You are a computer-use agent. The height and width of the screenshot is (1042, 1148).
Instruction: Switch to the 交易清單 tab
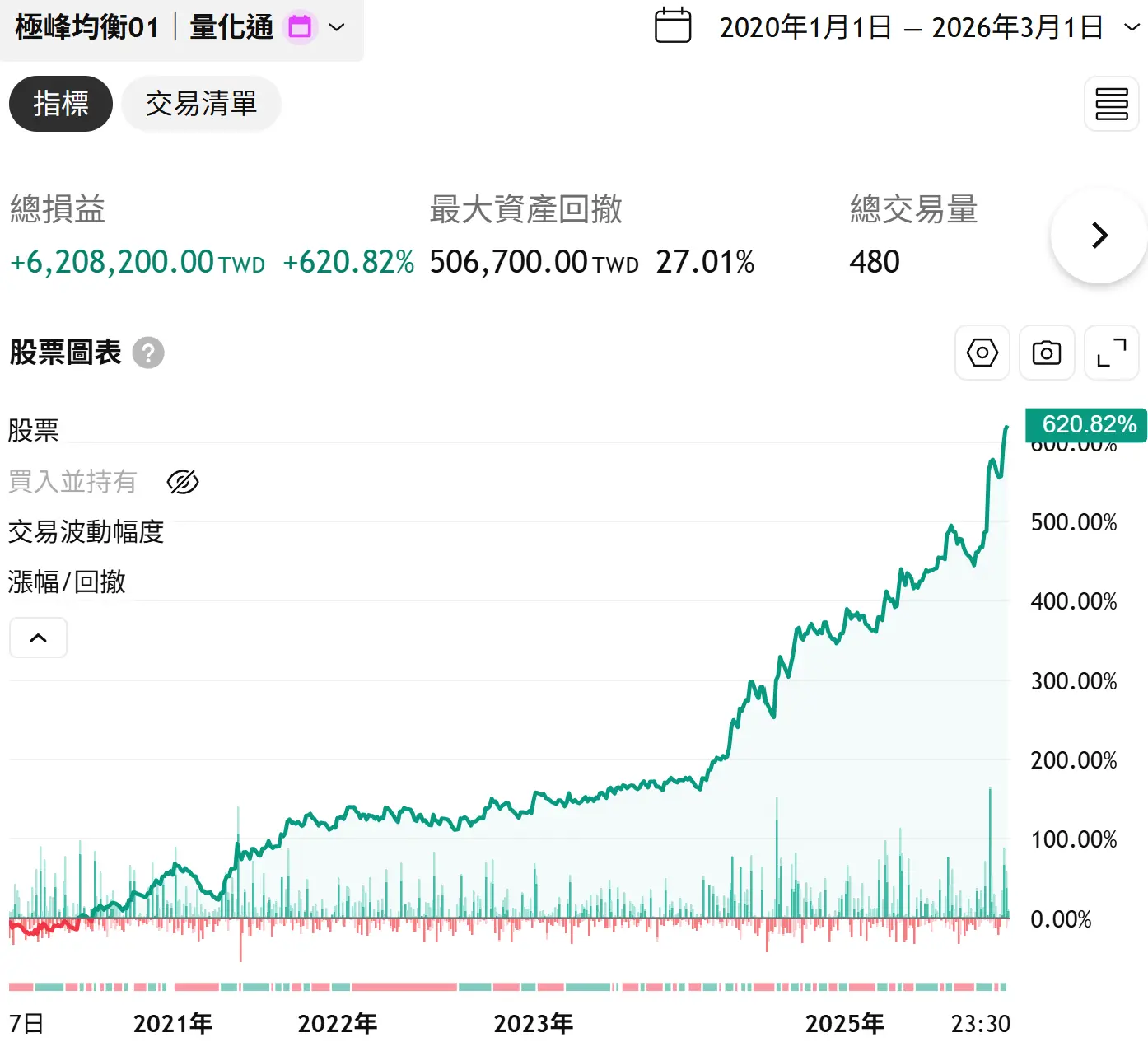[x=201, y=104]
